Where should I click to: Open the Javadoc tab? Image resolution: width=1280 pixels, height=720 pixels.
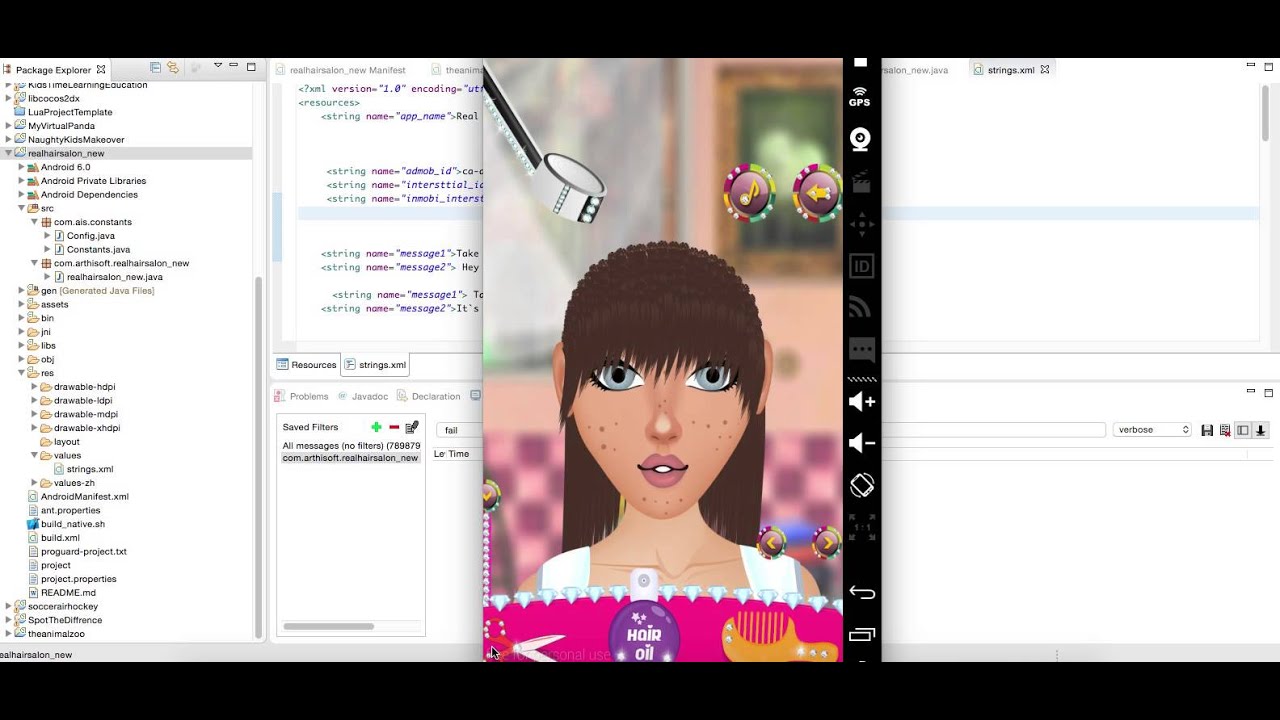362,396
